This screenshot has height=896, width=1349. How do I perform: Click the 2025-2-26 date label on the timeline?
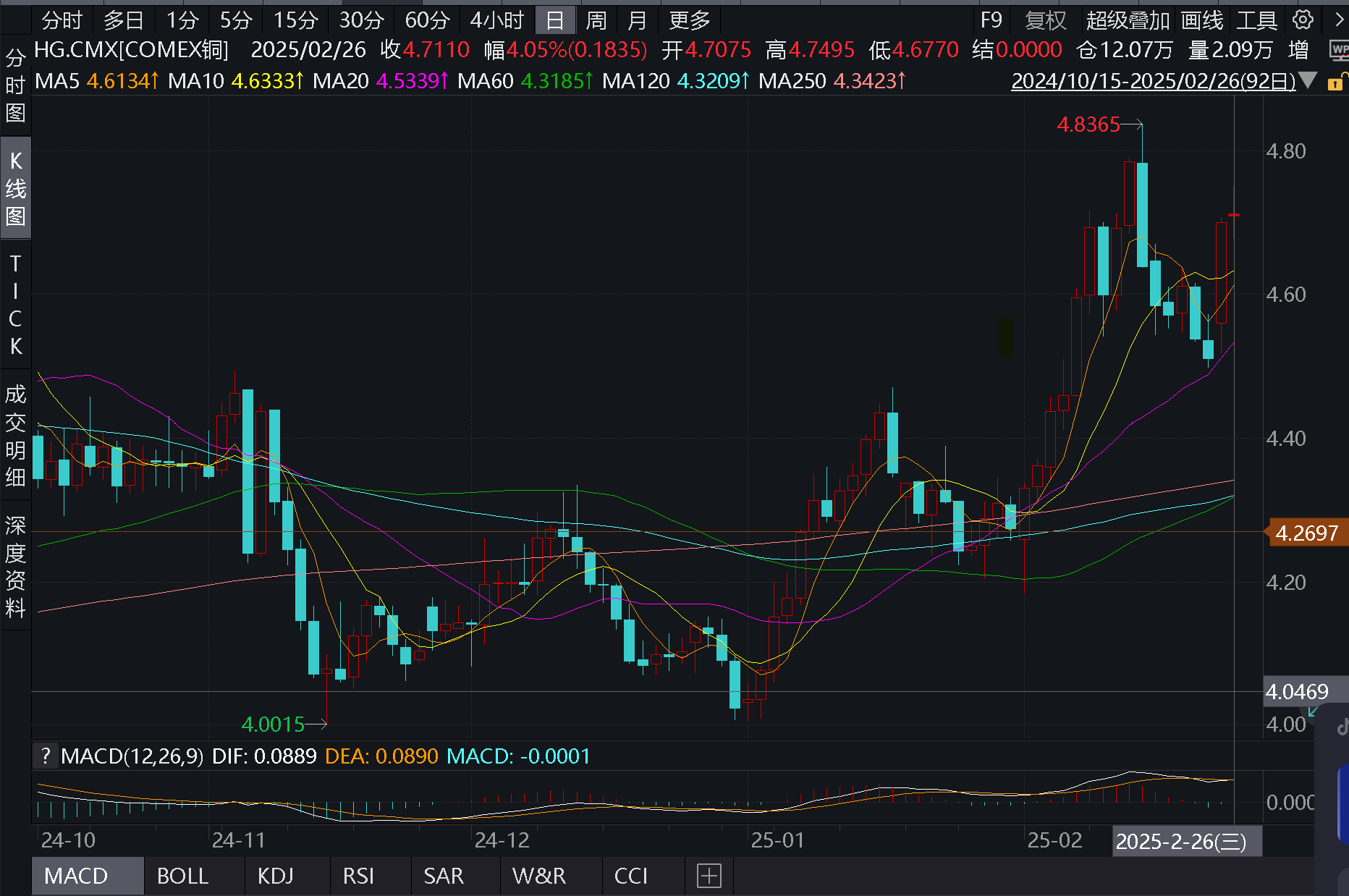click(1181, 841)
